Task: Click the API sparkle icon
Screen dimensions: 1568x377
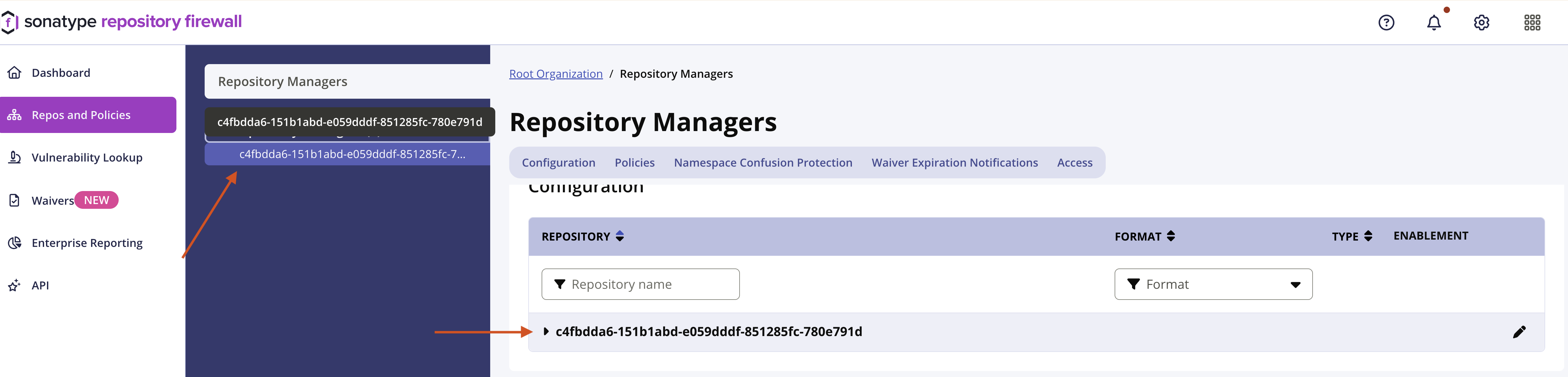Action: click(x=15, y=286)
